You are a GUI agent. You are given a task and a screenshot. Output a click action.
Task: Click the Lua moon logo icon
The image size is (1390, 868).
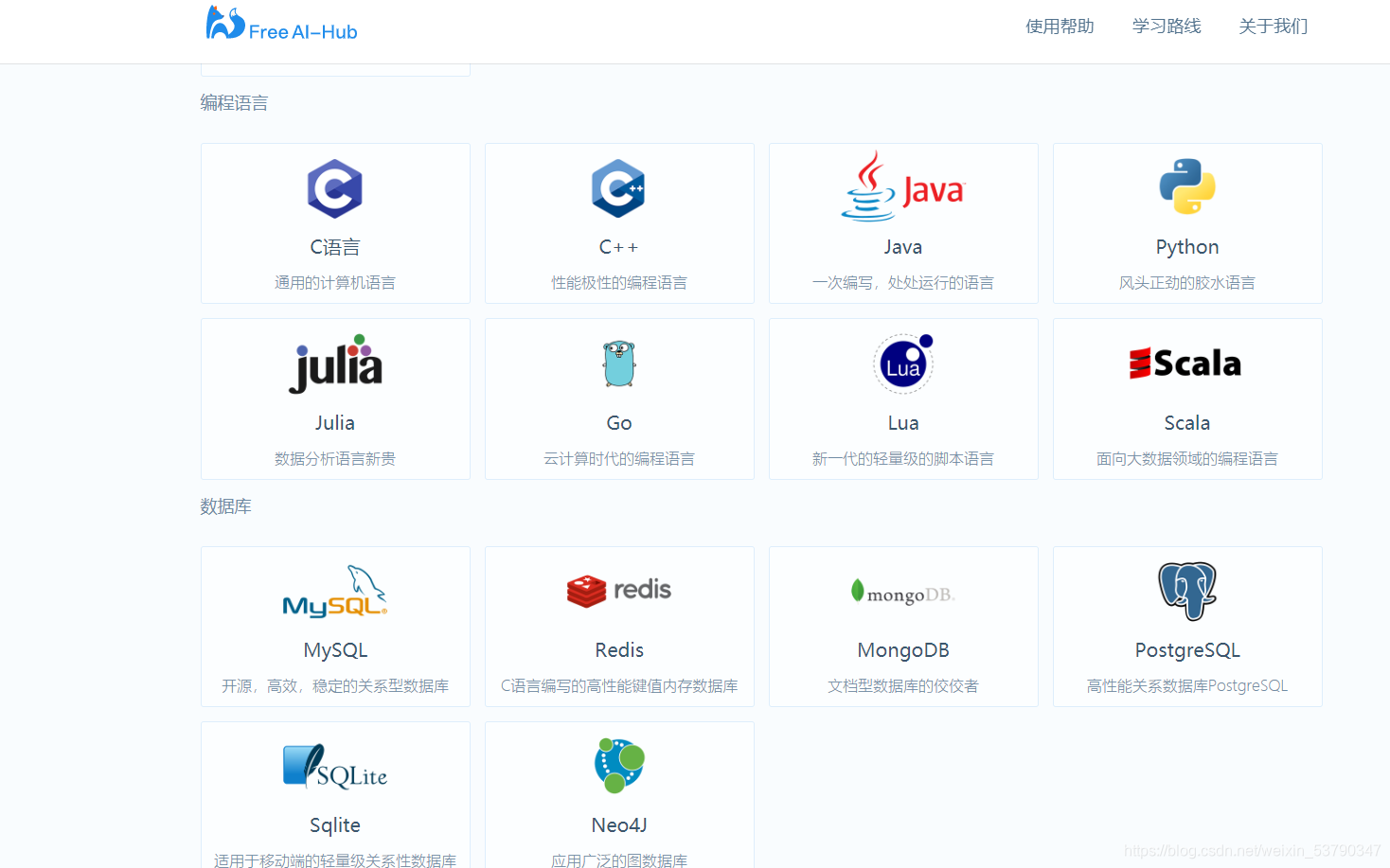click(902, 363)
